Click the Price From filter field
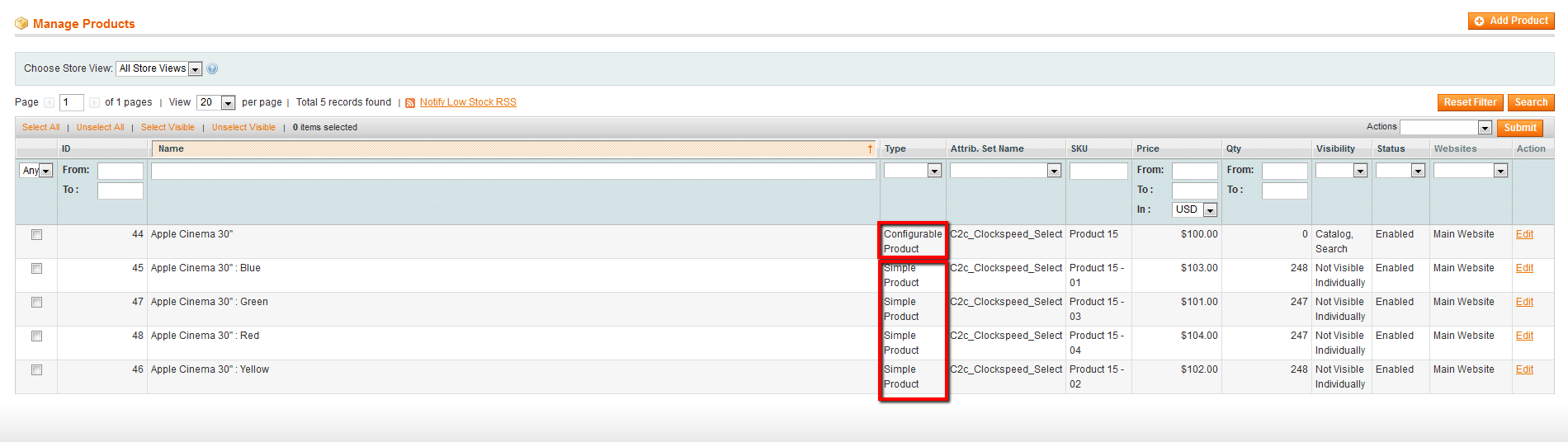This screenshot has height=442, width=1568. pos(1194,171)
